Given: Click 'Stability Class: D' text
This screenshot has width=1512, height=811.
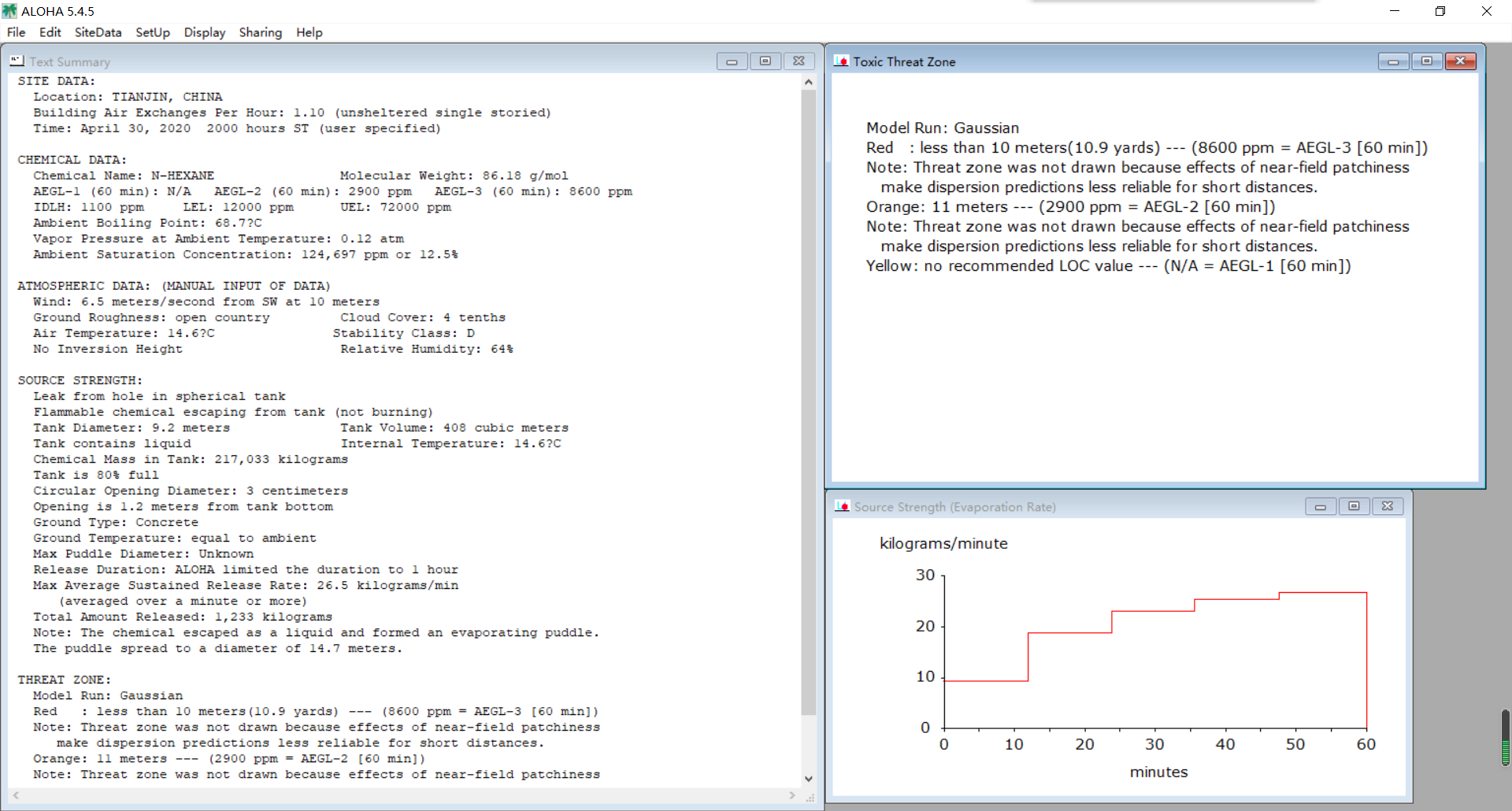Looking at the screenshot, I should coord(403,333).
